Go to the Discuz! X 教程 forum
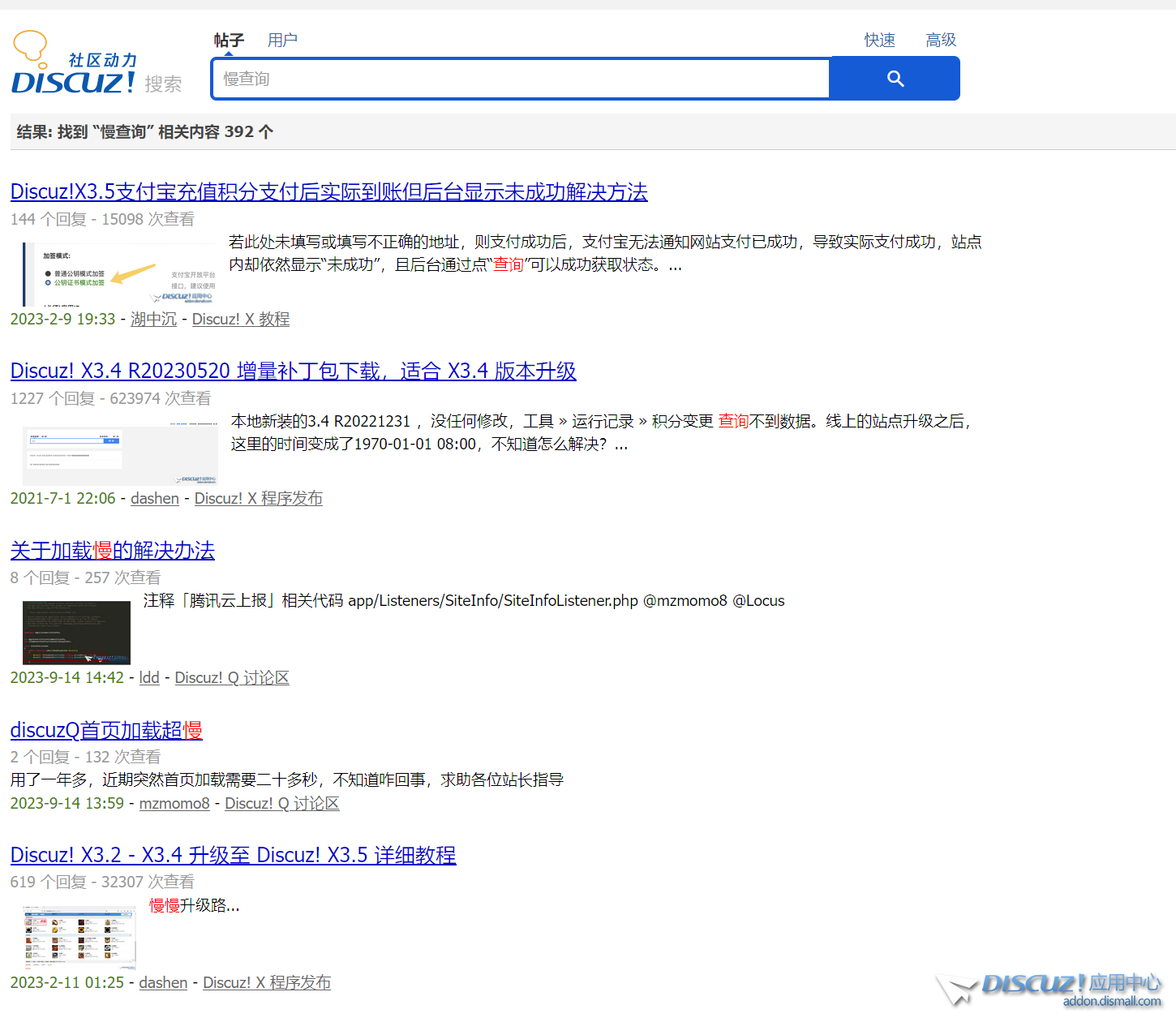This screenshot has height=1022, width=1176. tap(241, 319)
